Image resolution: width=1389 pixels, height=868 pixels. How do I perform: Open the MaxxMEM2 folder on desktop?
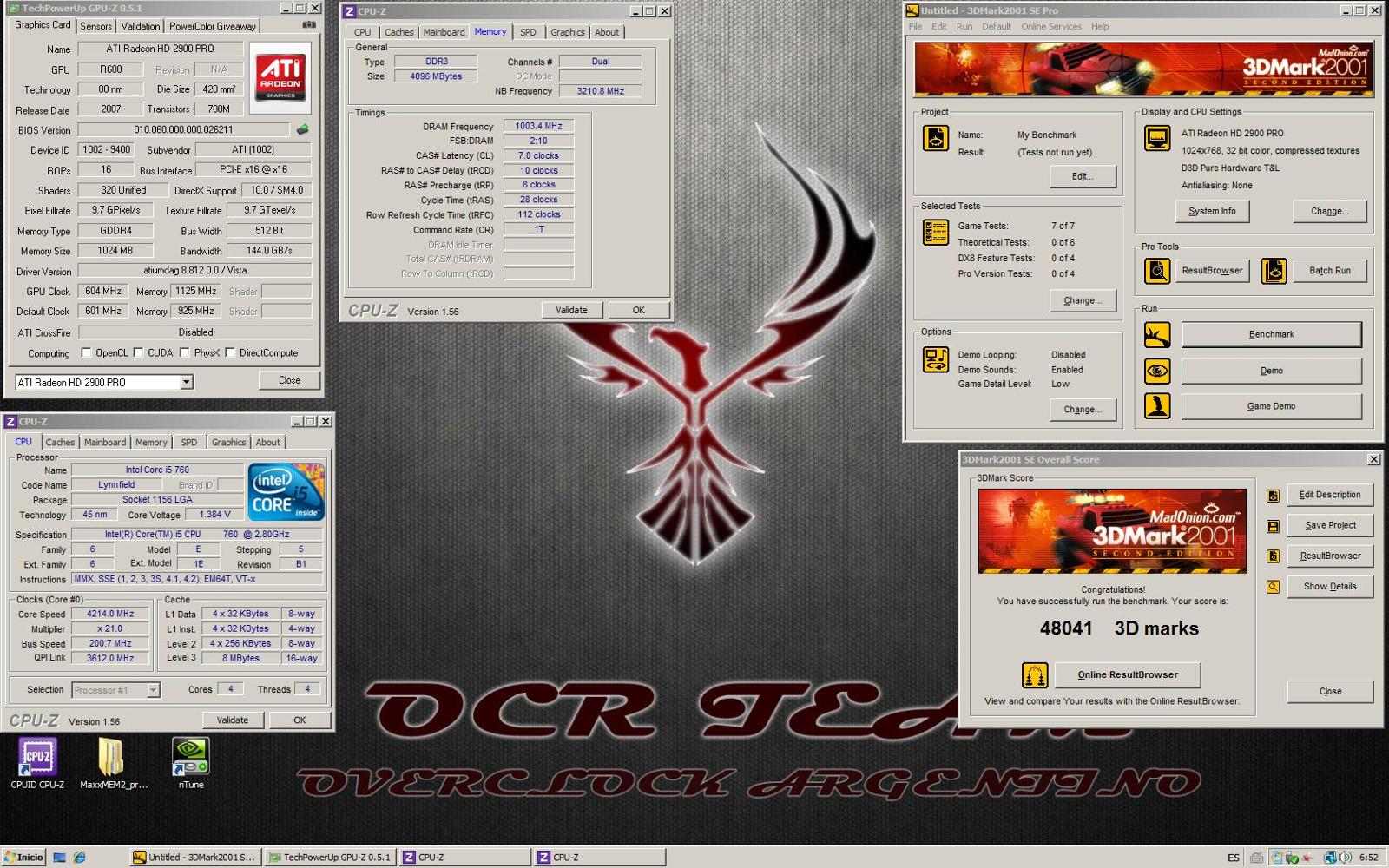[114, 764]
